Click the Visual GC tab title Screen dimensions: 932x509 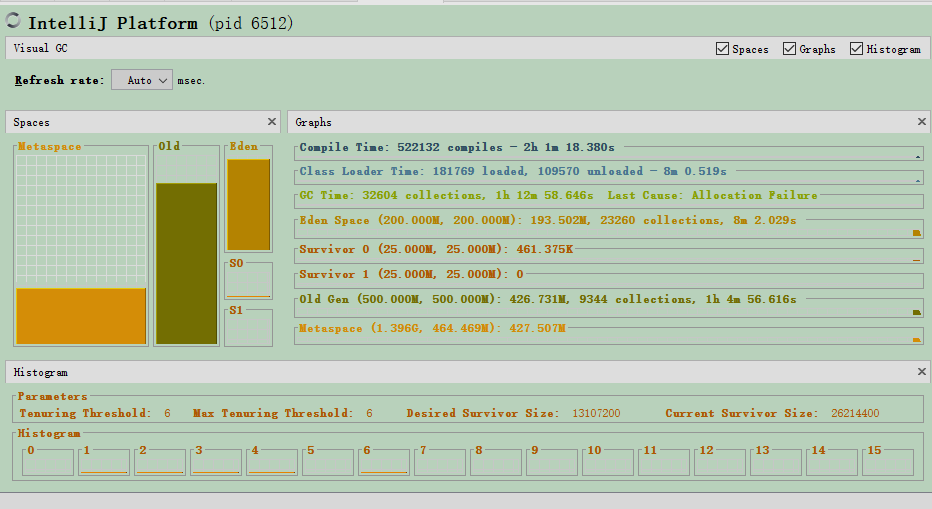point(40,48)
